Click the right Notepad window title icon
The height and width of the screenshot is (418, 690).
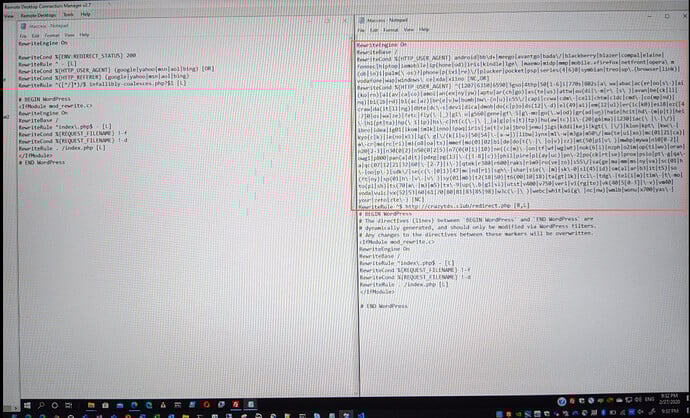(x=362, y=20)
